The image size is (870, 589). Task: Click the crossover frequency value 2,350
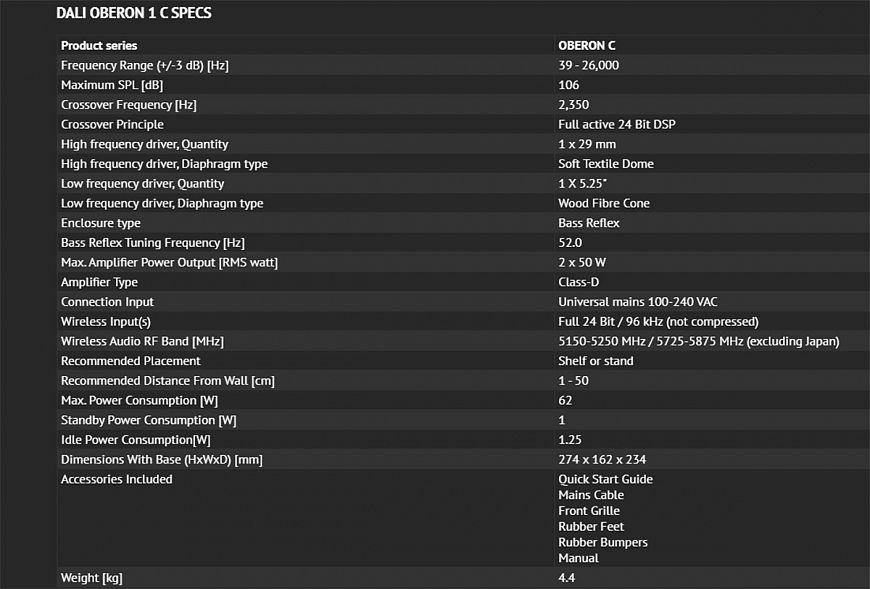pyautogui.click(x=573, y=105)
